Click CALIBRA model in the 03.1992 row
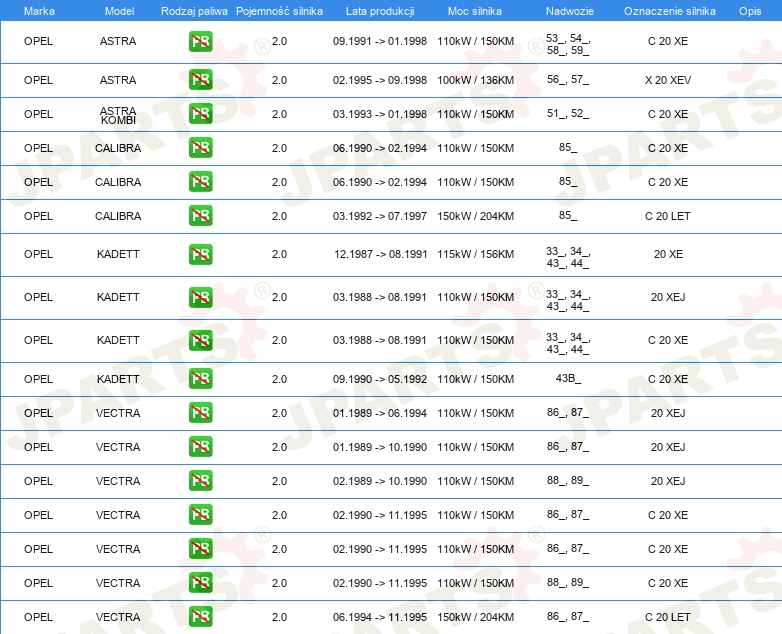Viewport: 782px width, 634px height. coord(118,216)
